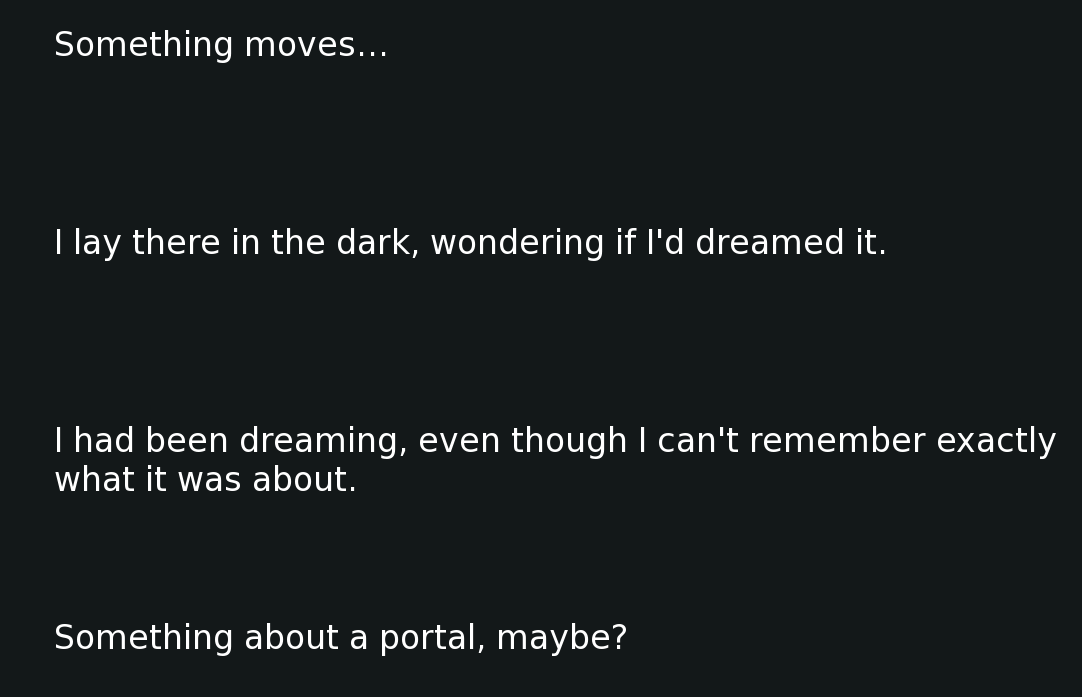The height and width of the screenshot is (697, 1082).
Task: Click the word "portal,"
Action: click(x=432, y=639)
